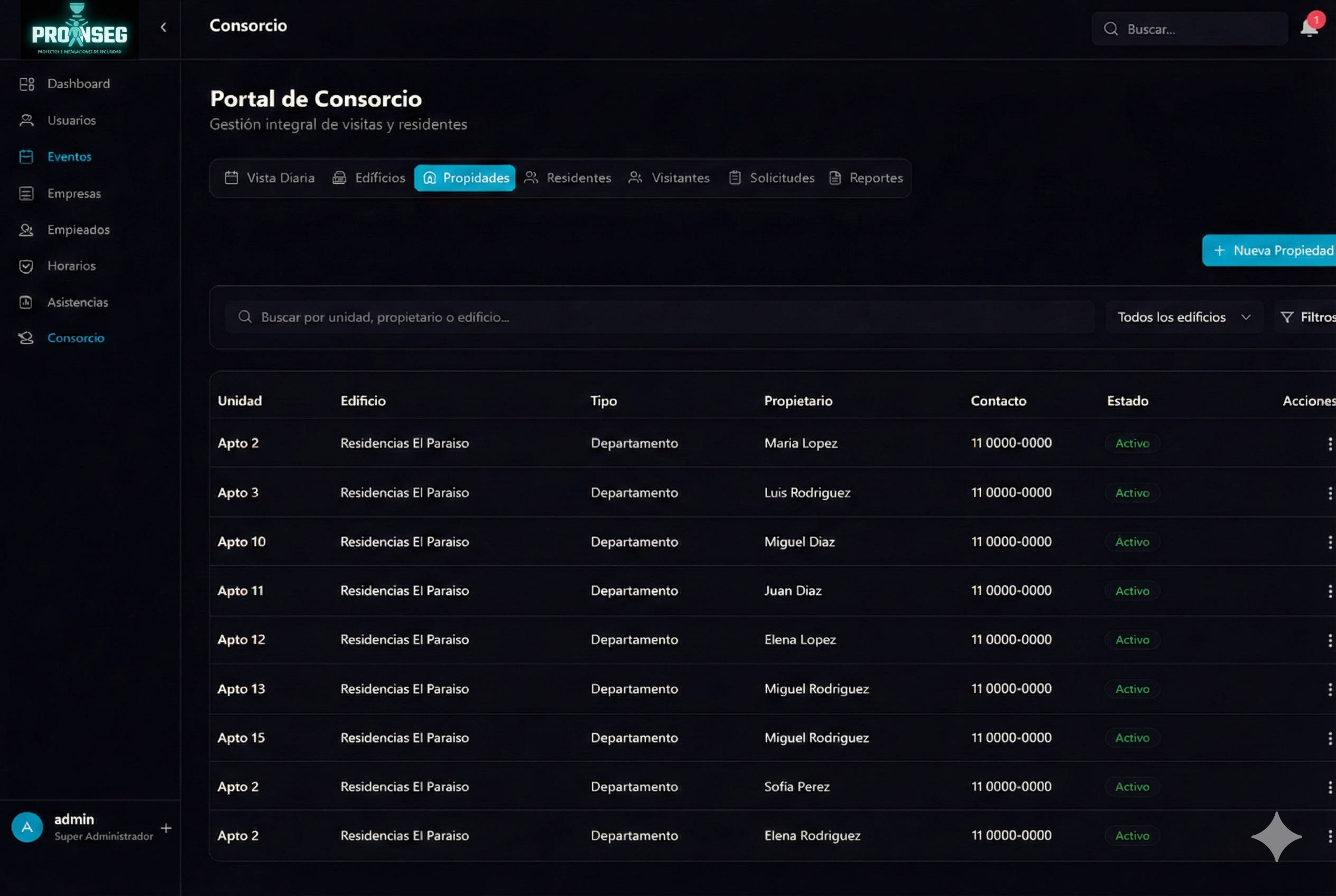Expand Todos los edificios dropdown
The width and height of the screenshot is (1336, 896).
(x=1184, y=317)
